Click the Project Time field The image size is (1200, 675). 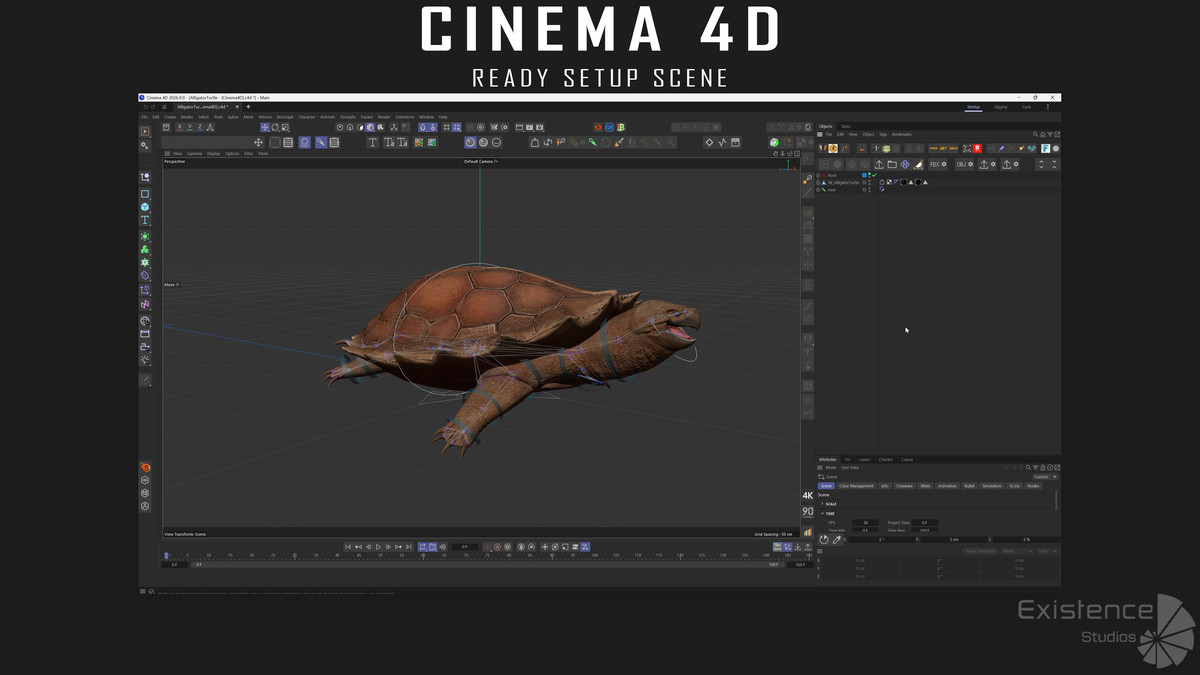(x=924, y=523)
